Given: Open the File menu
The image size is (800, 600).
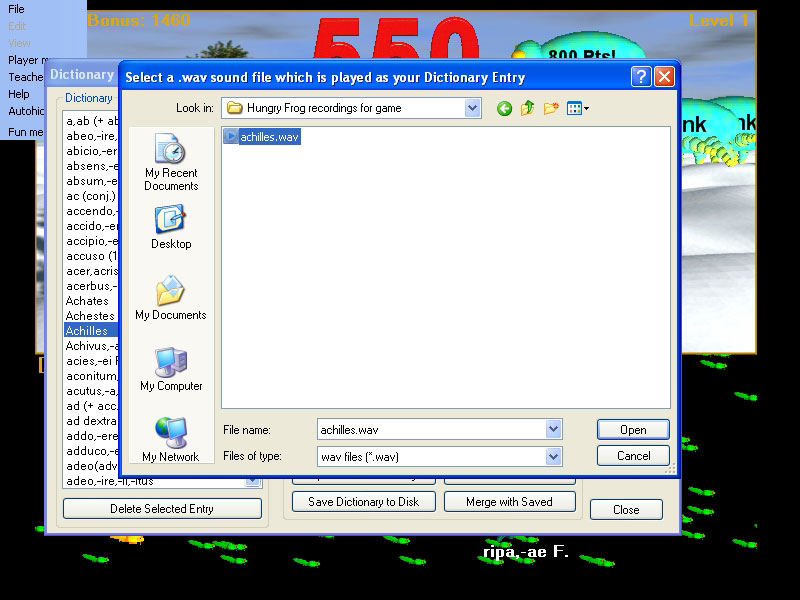Looking at the screenshot, I should pos(16,9).
